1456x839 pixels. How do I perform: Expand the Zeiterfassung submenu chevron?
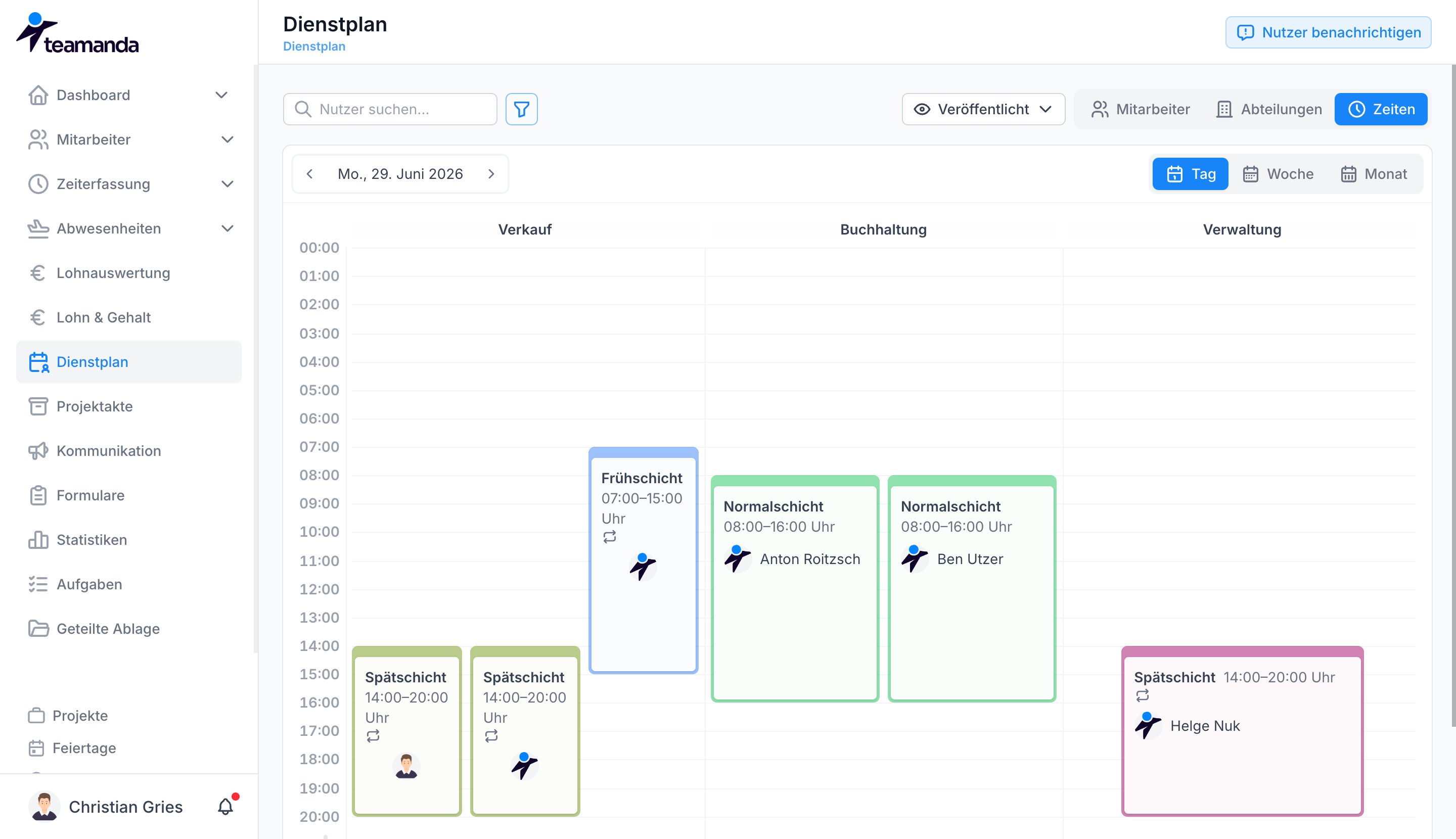point(227,184)
